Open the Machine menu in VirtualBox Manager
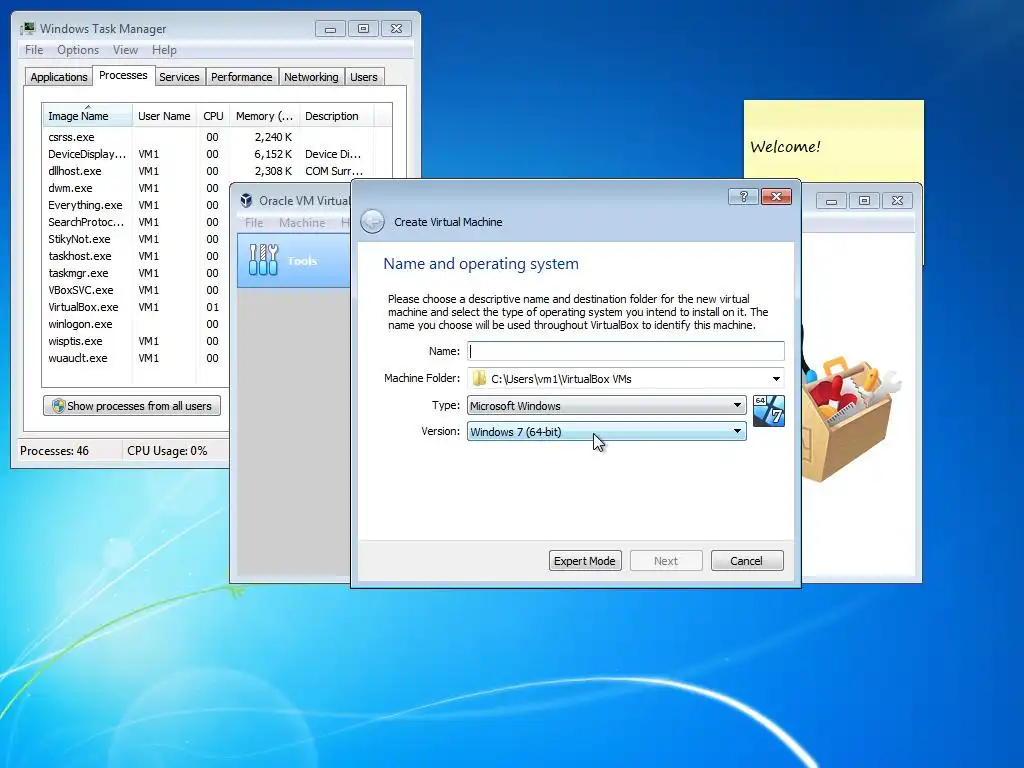The width and height of the screenshot is (1024, 768). point(302,223)
